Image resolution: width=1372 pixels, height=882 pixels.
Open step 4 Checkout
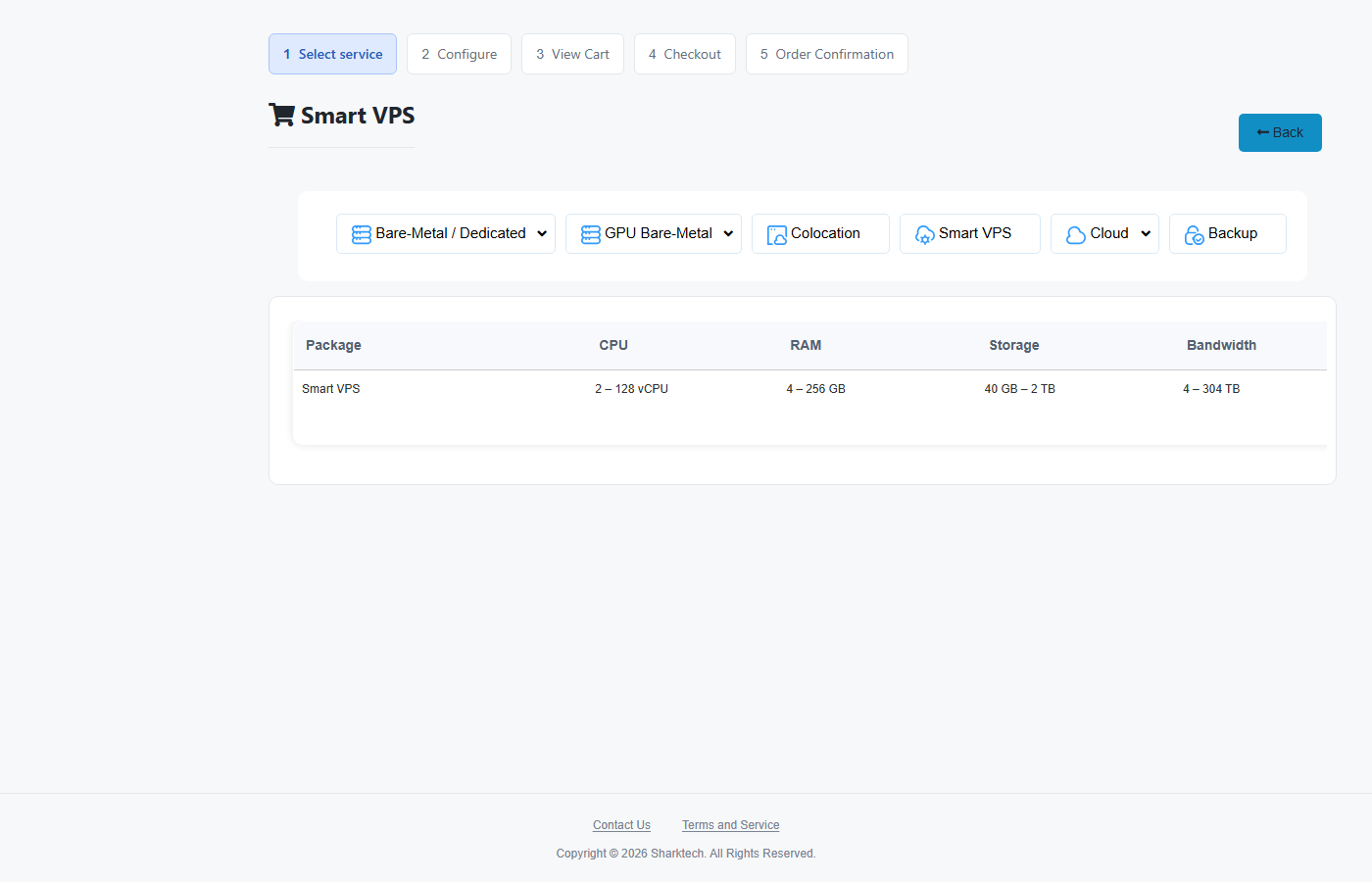(685, 54)
